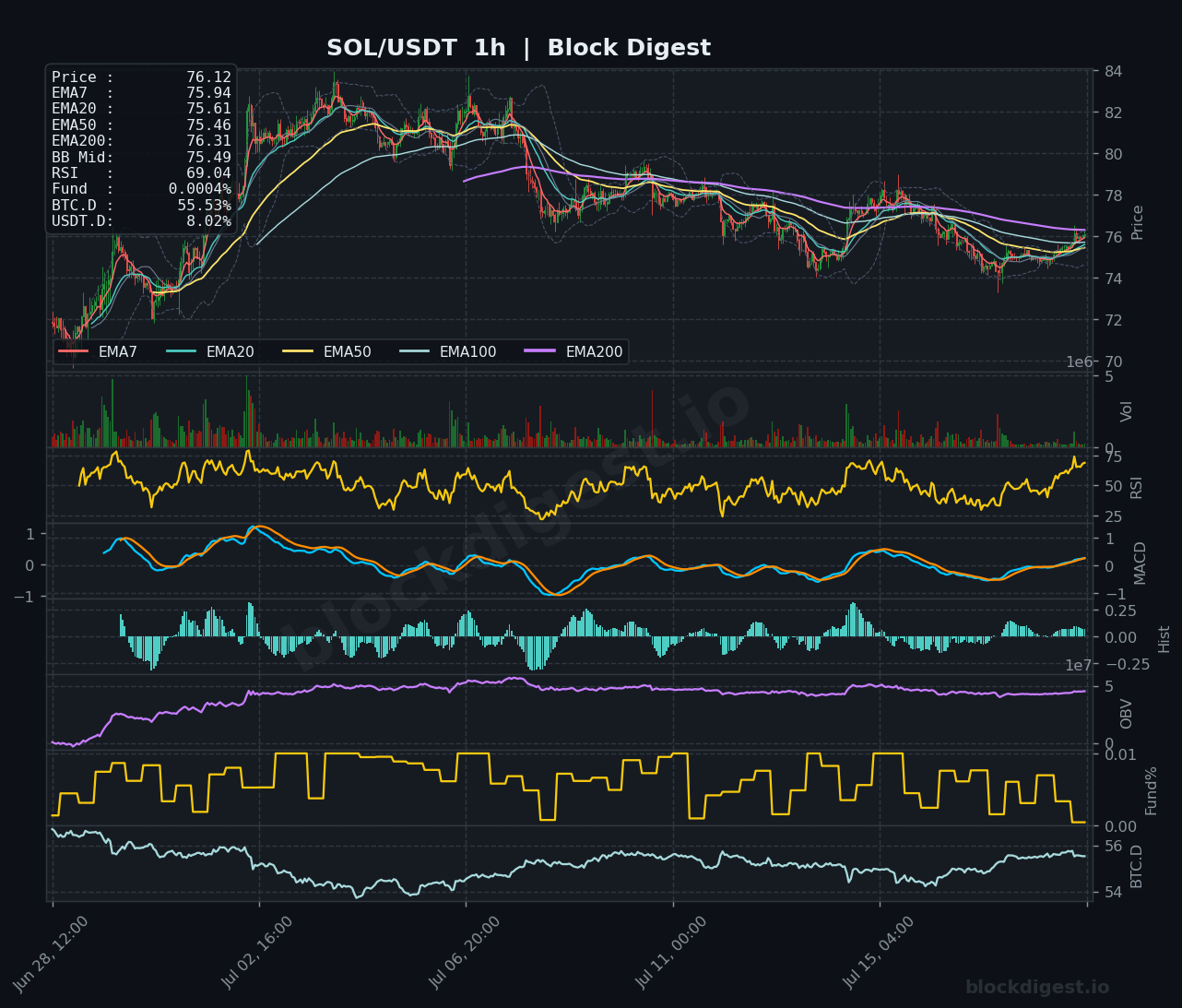
Task: Select the Price value 76.12 row
Action: click(x=141, y=77)
